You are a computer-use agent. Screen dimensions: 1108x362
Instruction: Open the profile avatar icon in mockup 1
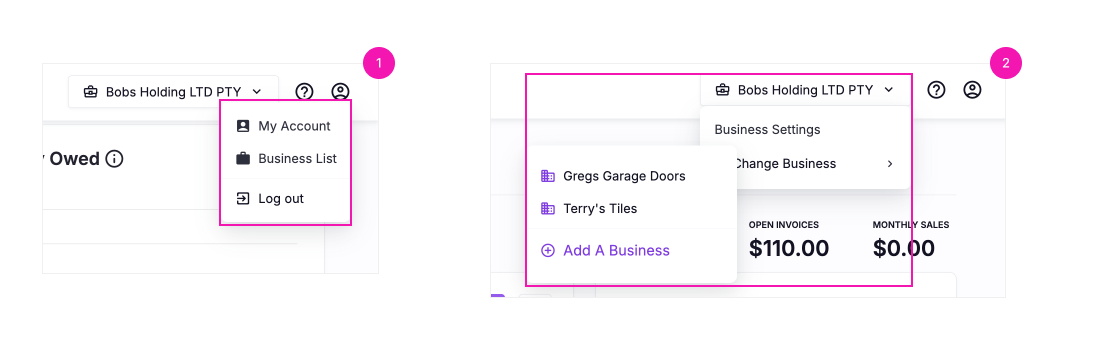coord(341,91)
